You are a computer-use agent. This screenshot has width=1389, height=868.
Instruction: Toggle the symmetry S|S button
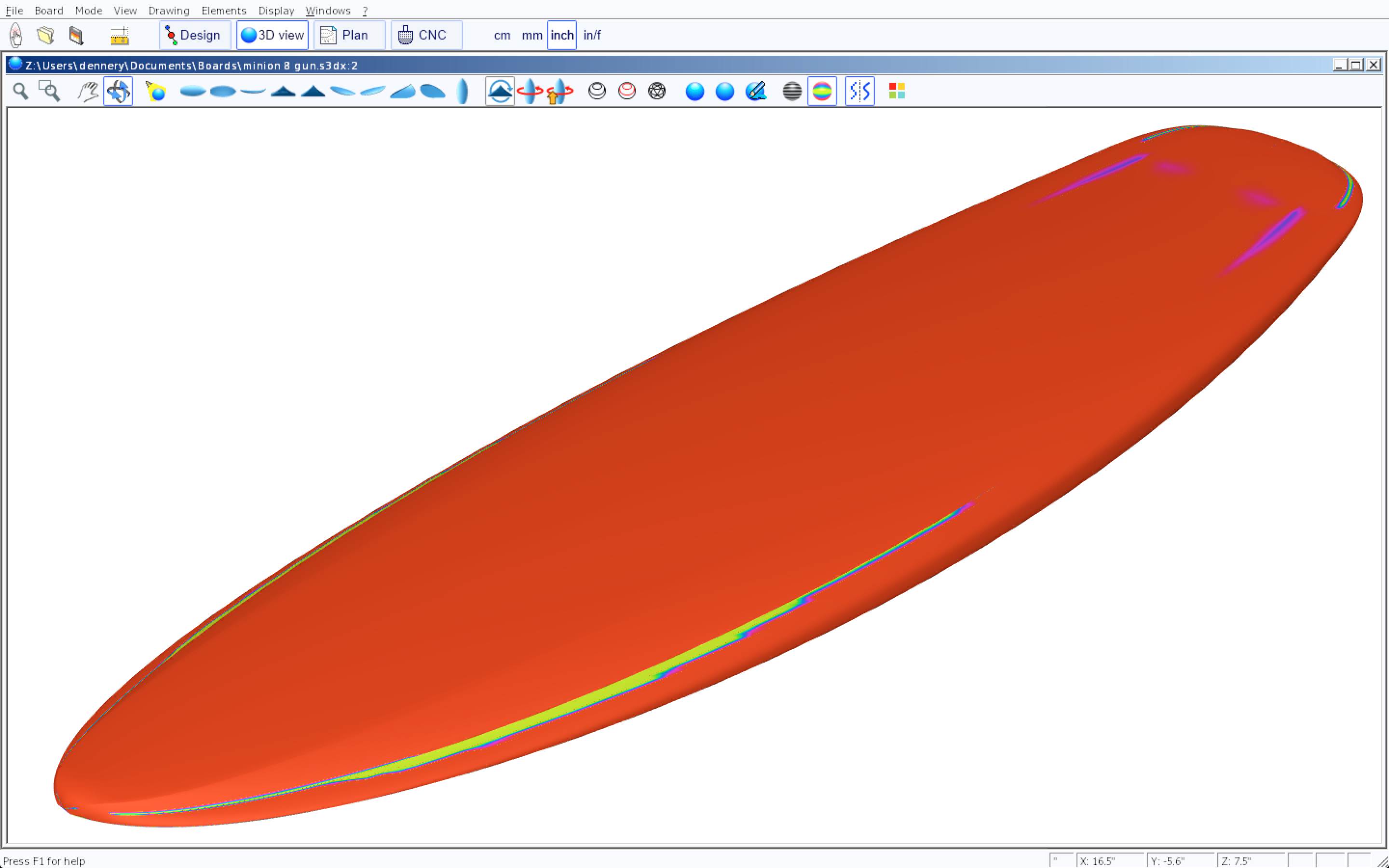click(x=859, y=91)
